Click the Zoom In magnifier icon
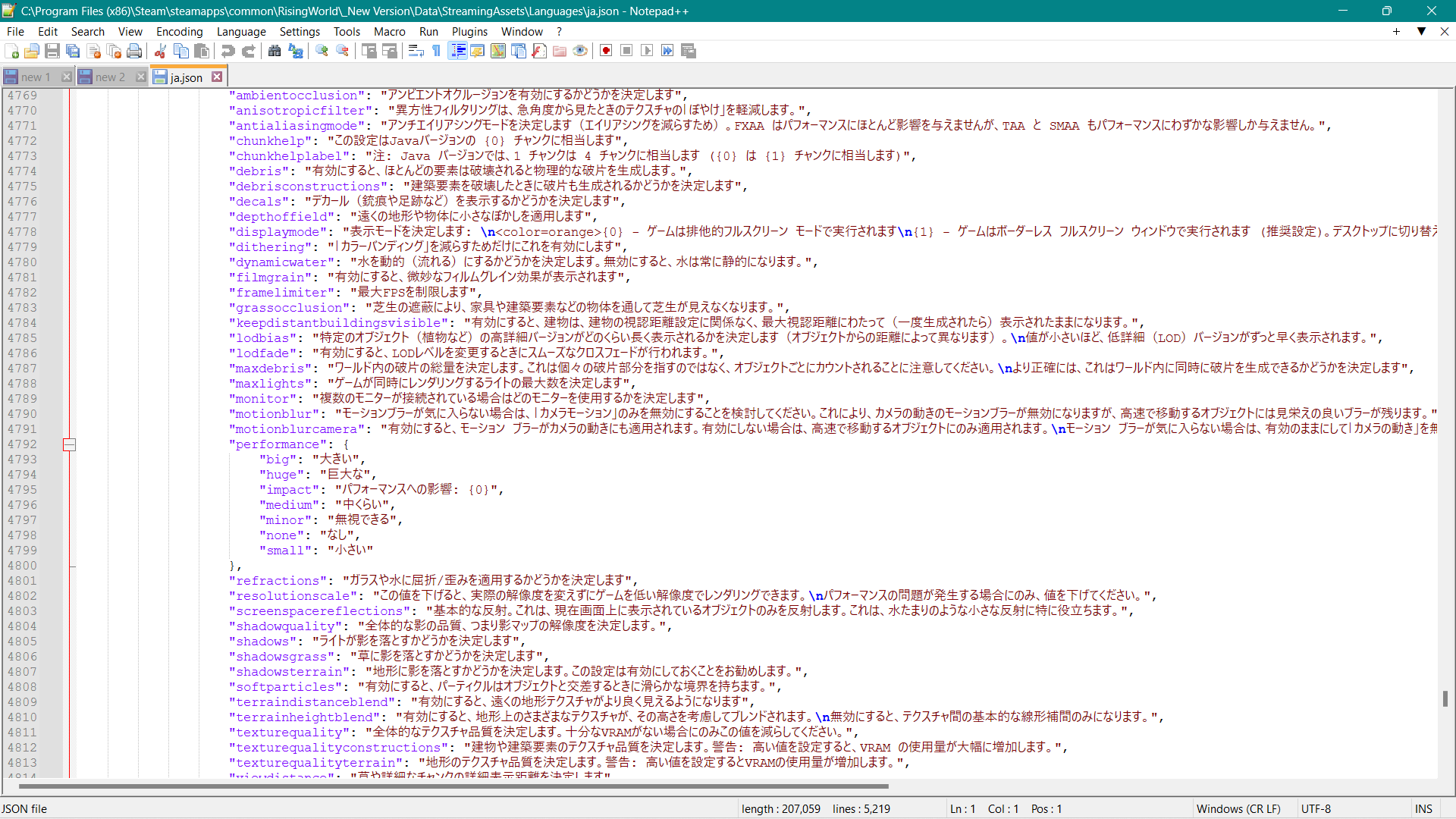1456x819 pixels. (x=322, y=51)
